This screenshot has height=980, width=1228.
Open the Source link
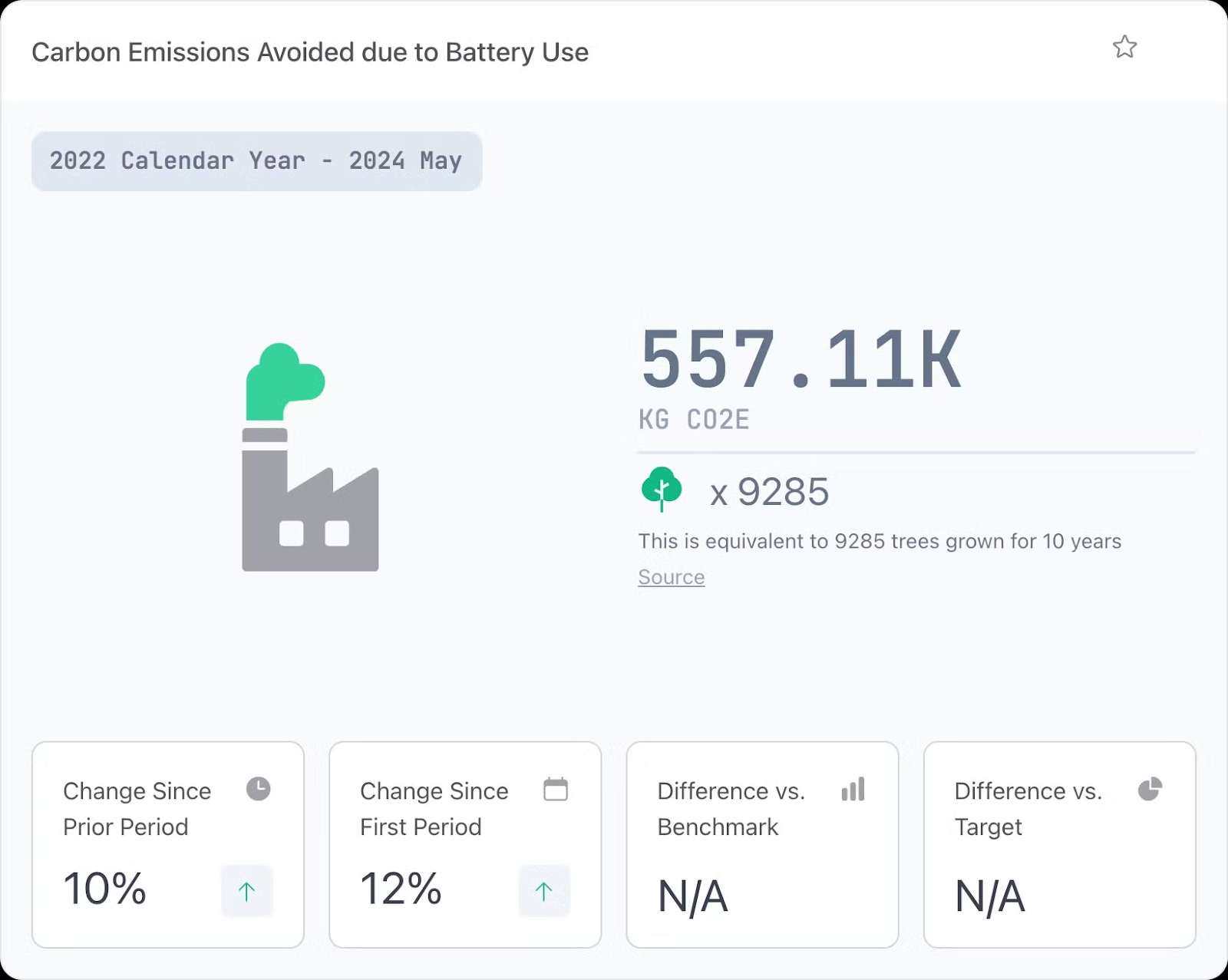[671, 577]
